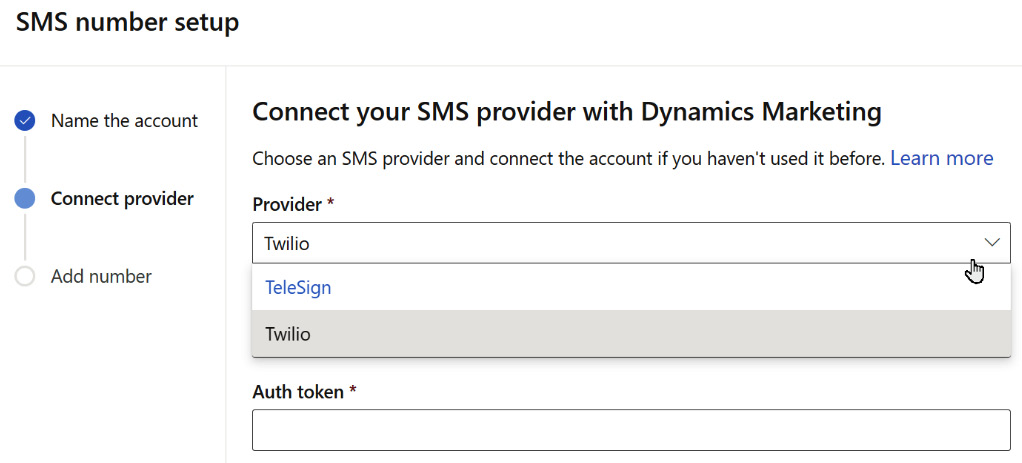The width and height of the screenshot is (1022, 463).
Task: Focus the Auth token input field
Action: (631, 430)
